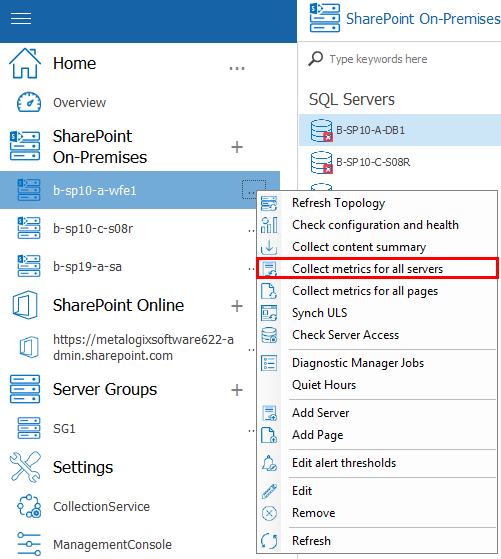This screenshot has height=559, width=501.
Task: Select Collect metrics for all servers
Action: click(377, 269)
